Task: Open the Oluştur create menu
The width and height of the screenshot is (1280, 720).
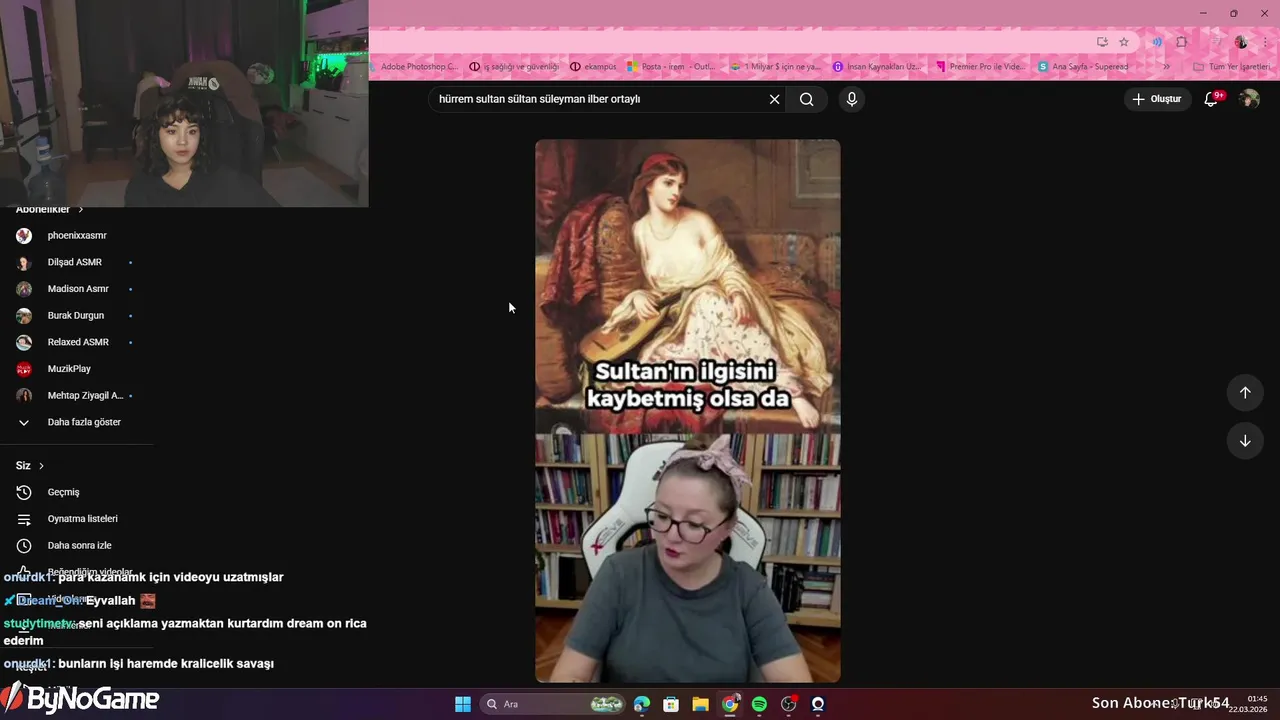Action: coord(1157,99)
